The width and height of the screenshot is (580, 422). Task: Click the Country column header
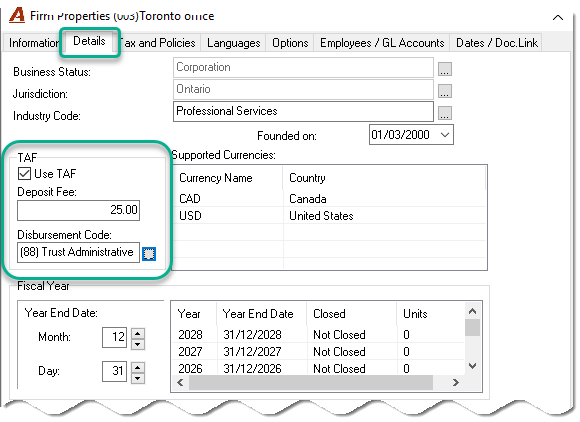[x=384, y=178]
